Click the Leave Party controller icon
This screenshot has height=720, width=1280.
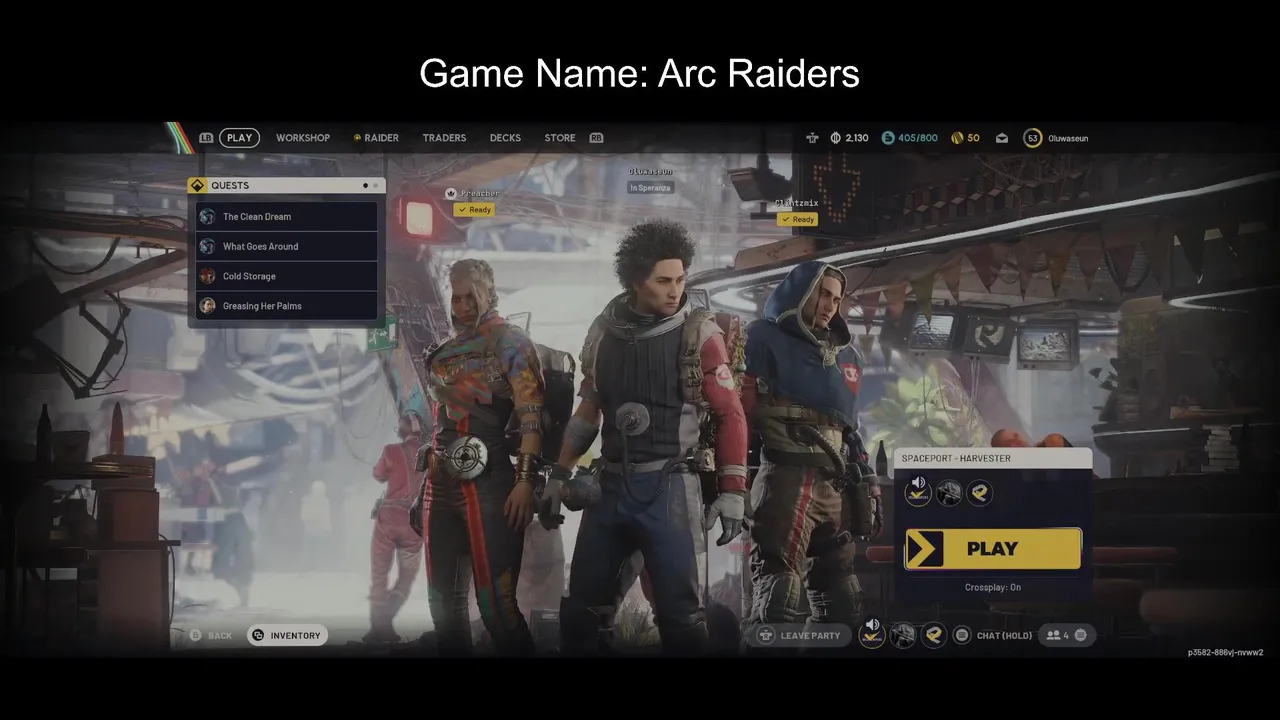[x=766, y=635]
